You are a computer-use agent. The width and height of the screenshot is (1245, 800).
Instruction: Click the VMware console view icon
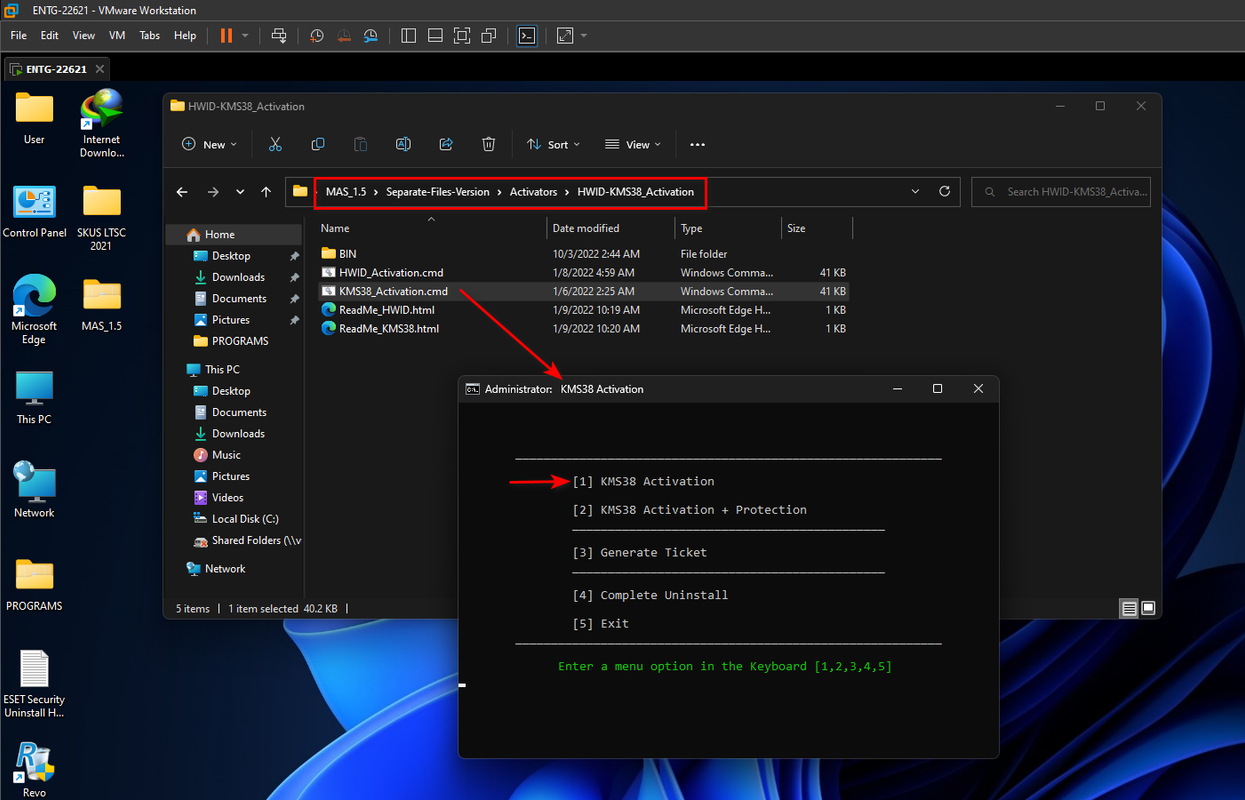[527, 35]
